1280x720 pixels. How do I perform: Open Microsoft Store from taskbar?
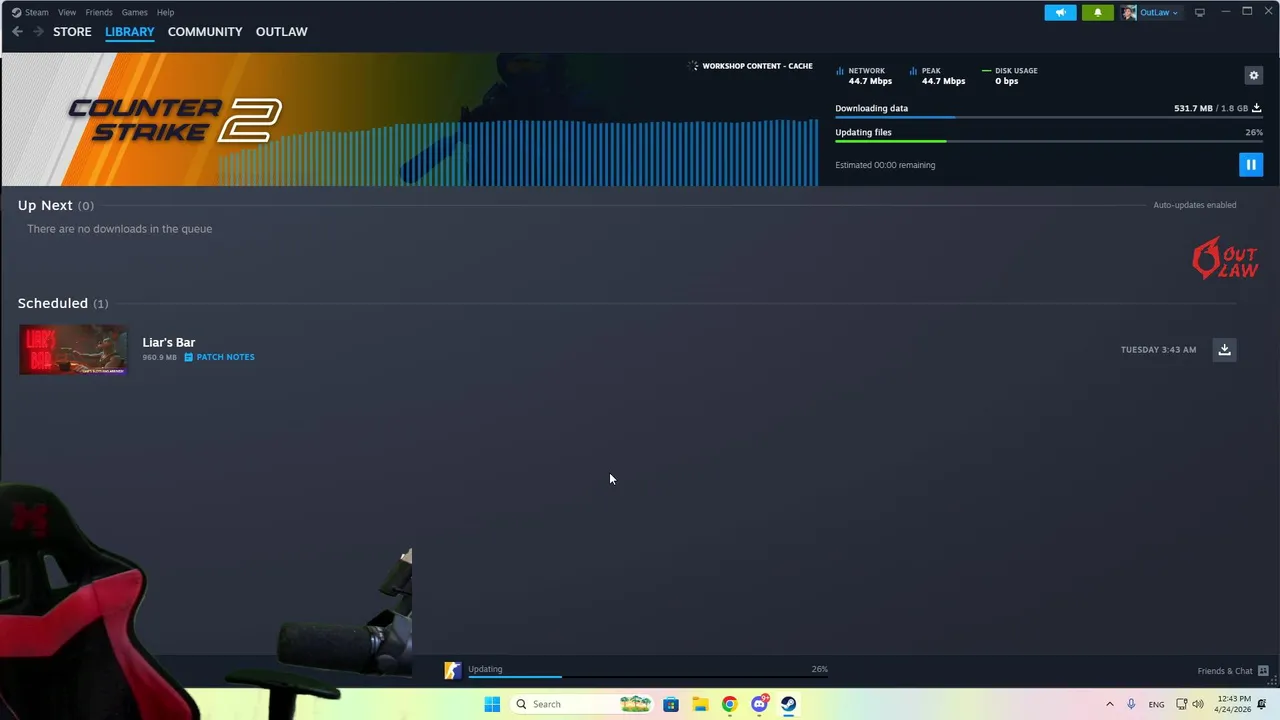671,704
